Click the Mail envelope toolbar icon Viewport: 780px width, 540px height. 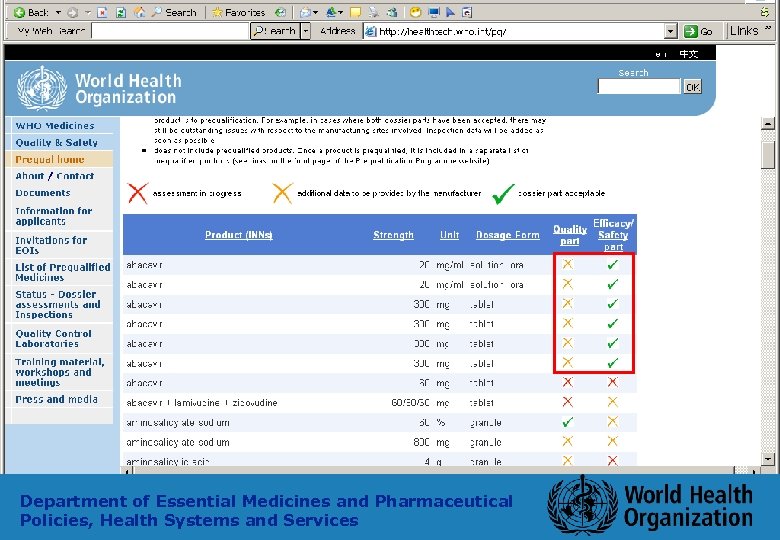[x=305, y=12]
